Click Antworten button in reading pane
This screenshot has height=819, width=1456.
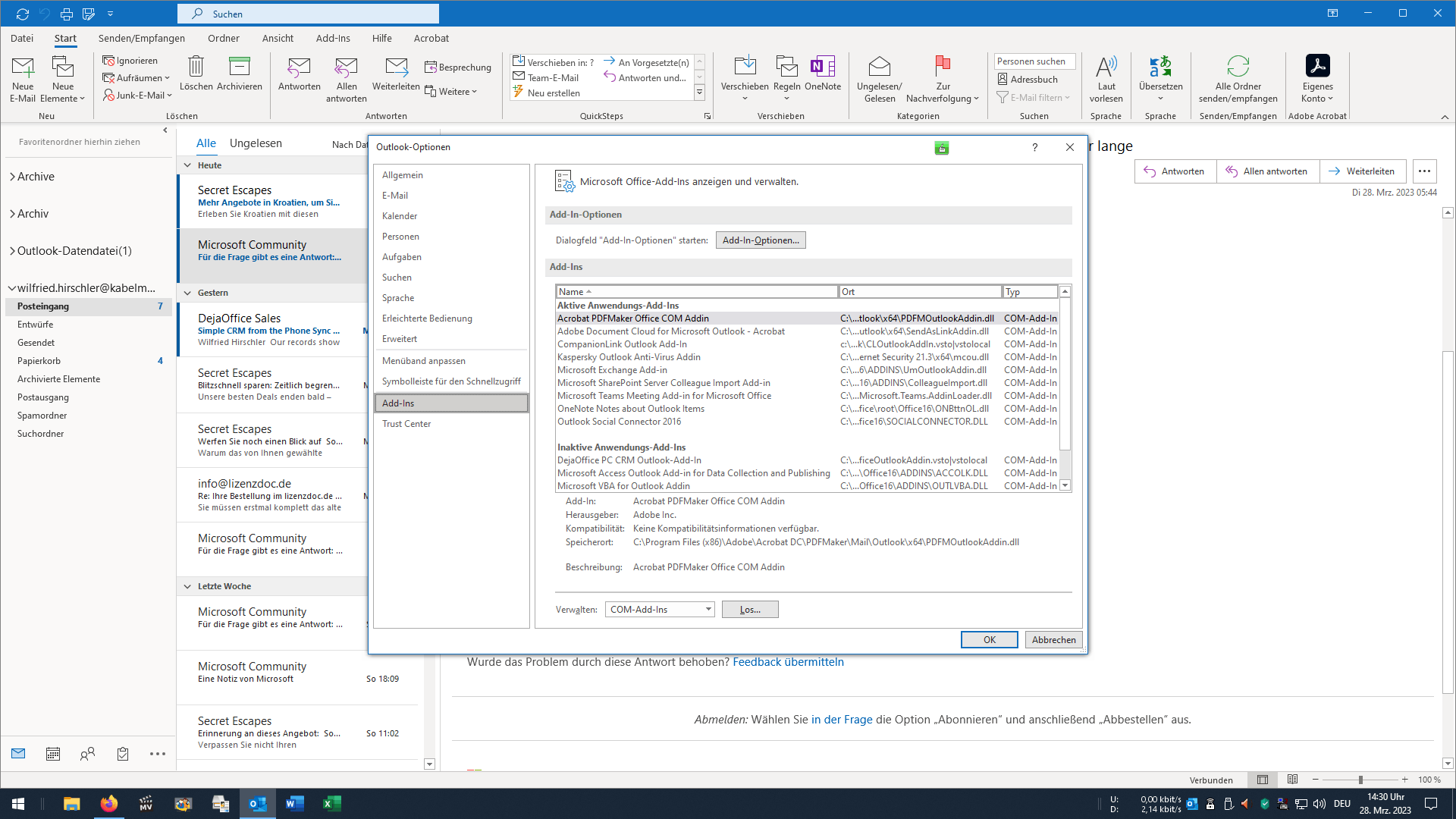pos(1175,171)
